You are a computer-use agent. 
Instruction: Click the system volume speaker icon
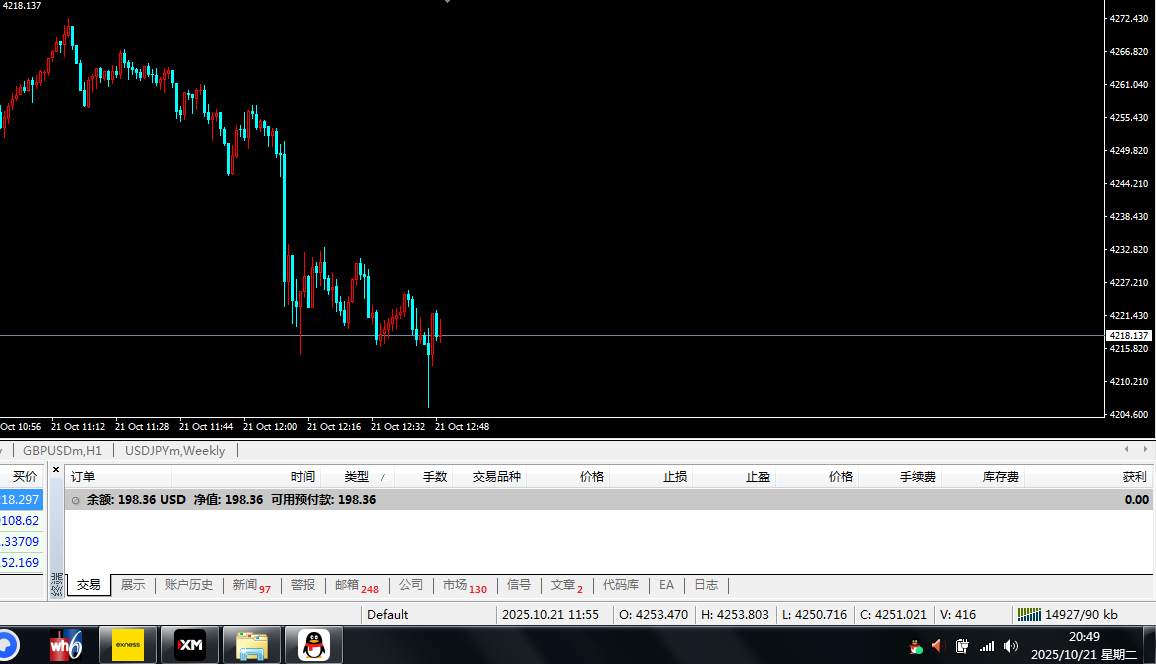pyautogui.click(x=1011, y=646)
